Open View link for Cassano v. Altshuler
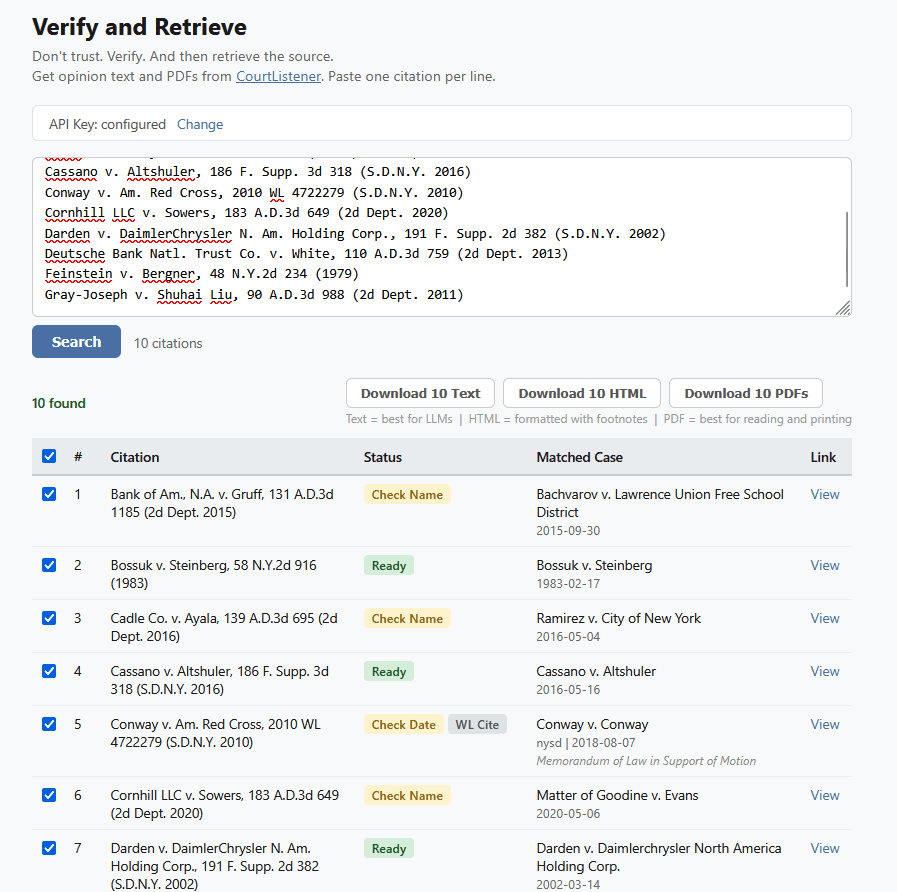897x892 pixels. (x=825, y=671)
